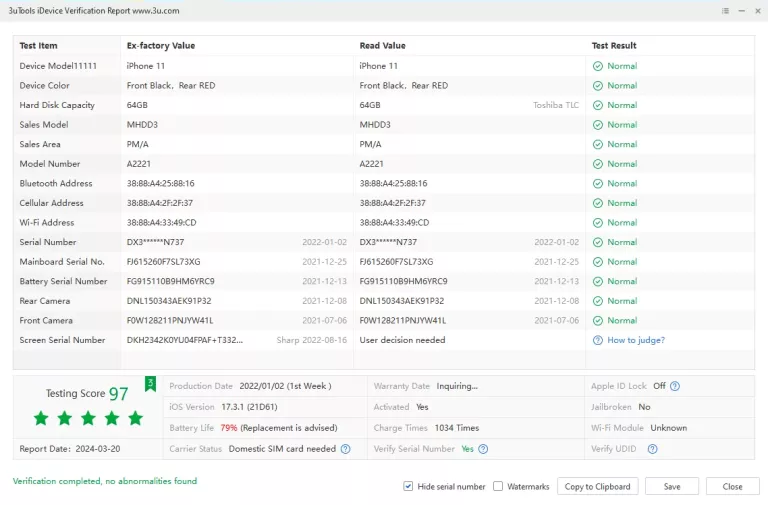Click the Normal check icon for Rear Camera
Screen dimensions: 768x505
pos(598,301)
